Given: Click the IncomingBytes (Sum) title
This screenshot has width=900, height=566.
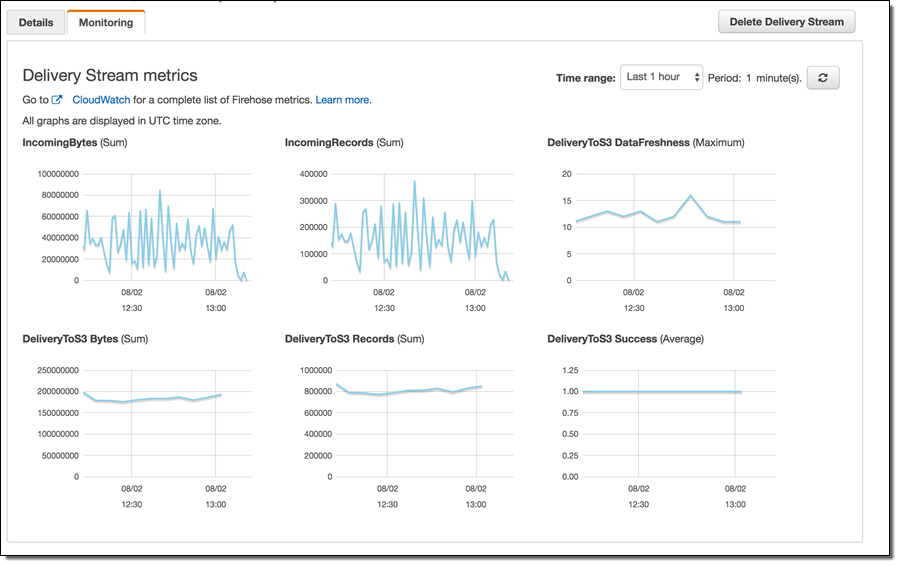Looking at the screenshot, I should pos(75,143).
